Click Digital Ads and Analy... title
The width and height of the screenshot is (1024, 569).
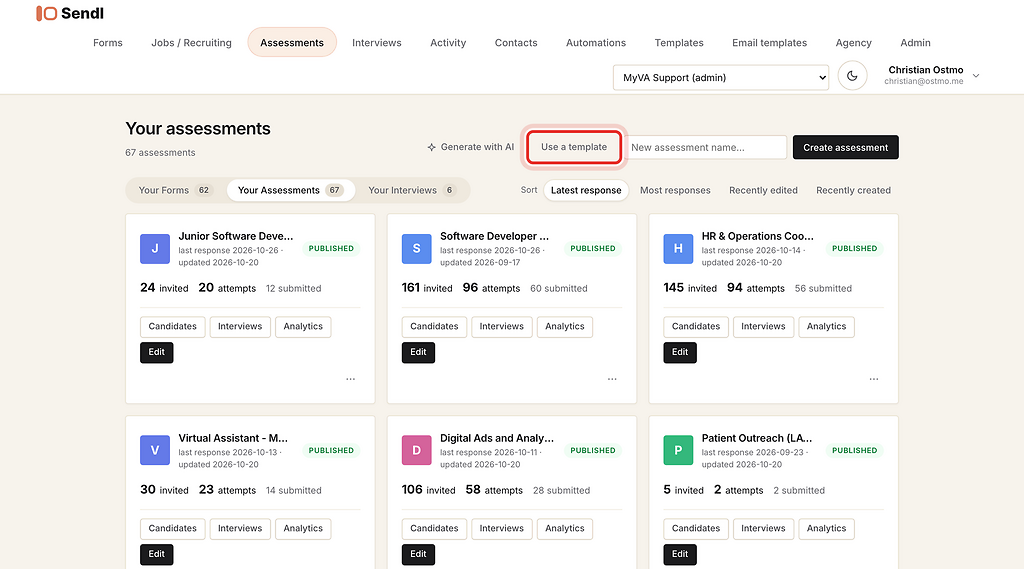coord(497,438)
